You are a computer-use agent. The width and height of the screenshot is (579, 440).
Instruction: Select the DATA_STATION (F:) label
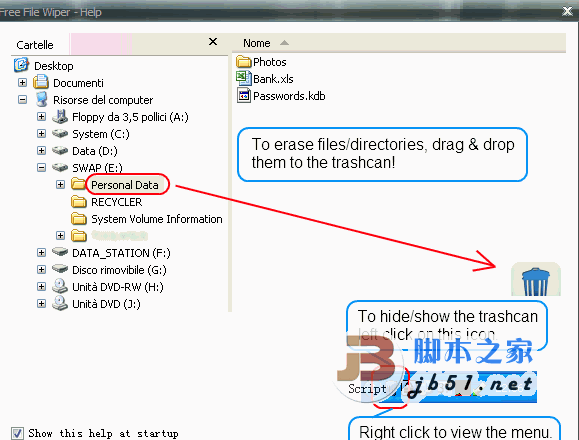(x=121, y=253)
